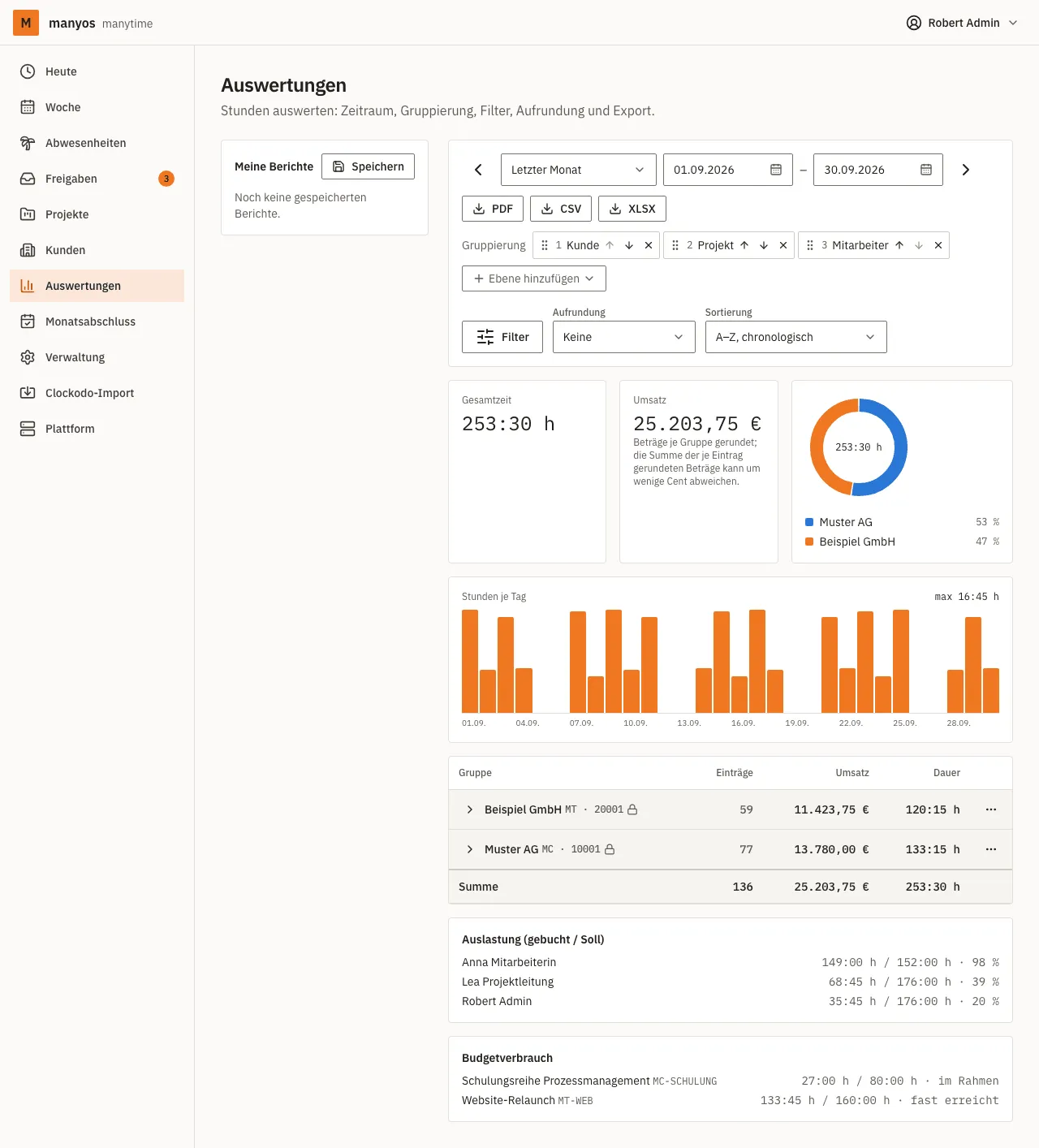Image resolution: width=1039 pixels, height=1148 pixels.
Task: Open the Sortierung dropdown
Action: tap(796, 337)
